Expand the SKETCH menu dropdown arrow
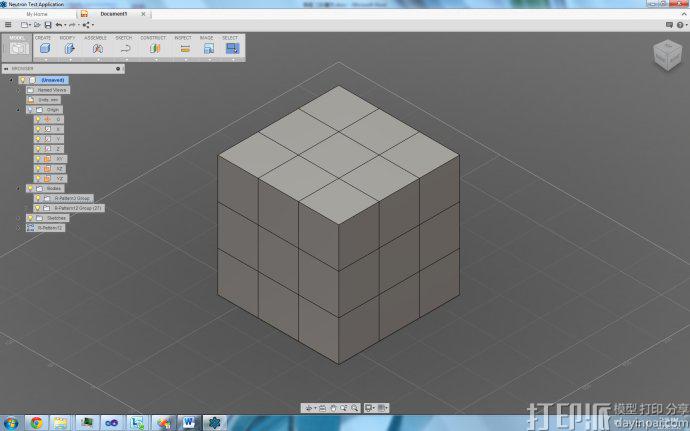690x431 pixels. 125,59
